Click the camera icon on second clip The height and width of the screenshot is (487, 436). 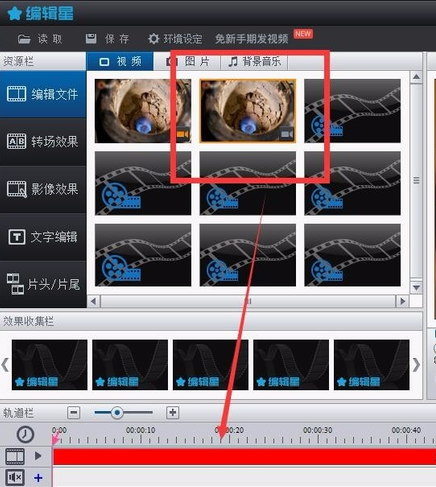[x=287, y=134]
